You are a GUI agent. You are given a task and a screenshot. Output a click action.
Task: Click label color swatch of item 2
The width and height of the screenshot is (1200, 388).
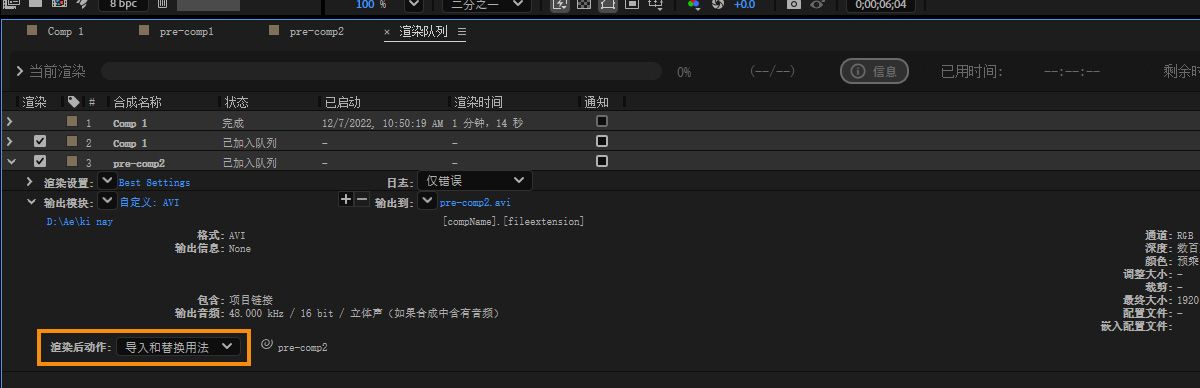click(72, 142)
